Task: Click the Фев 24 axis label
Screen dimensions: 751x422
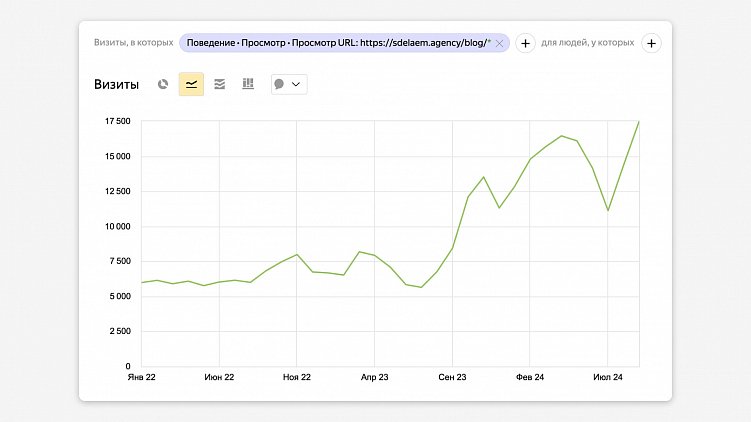Action: point(530,377)
